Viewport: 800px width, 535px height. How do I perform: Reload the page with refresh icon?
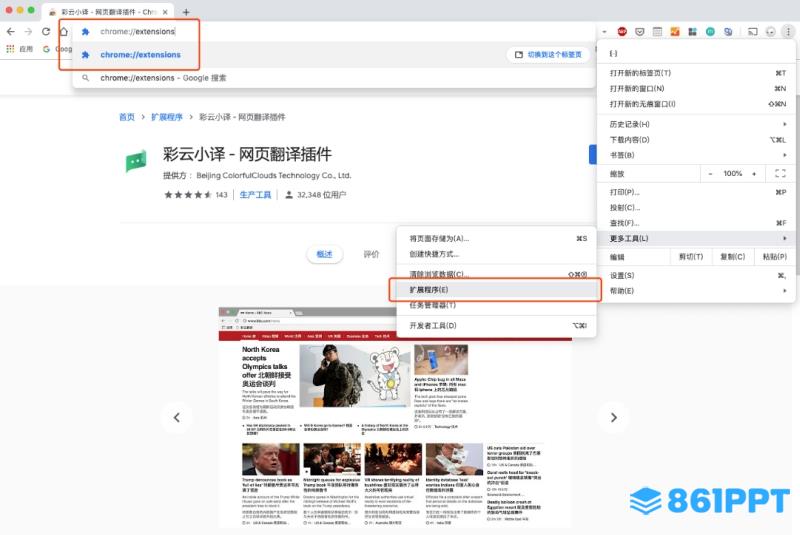click(45, 32)
